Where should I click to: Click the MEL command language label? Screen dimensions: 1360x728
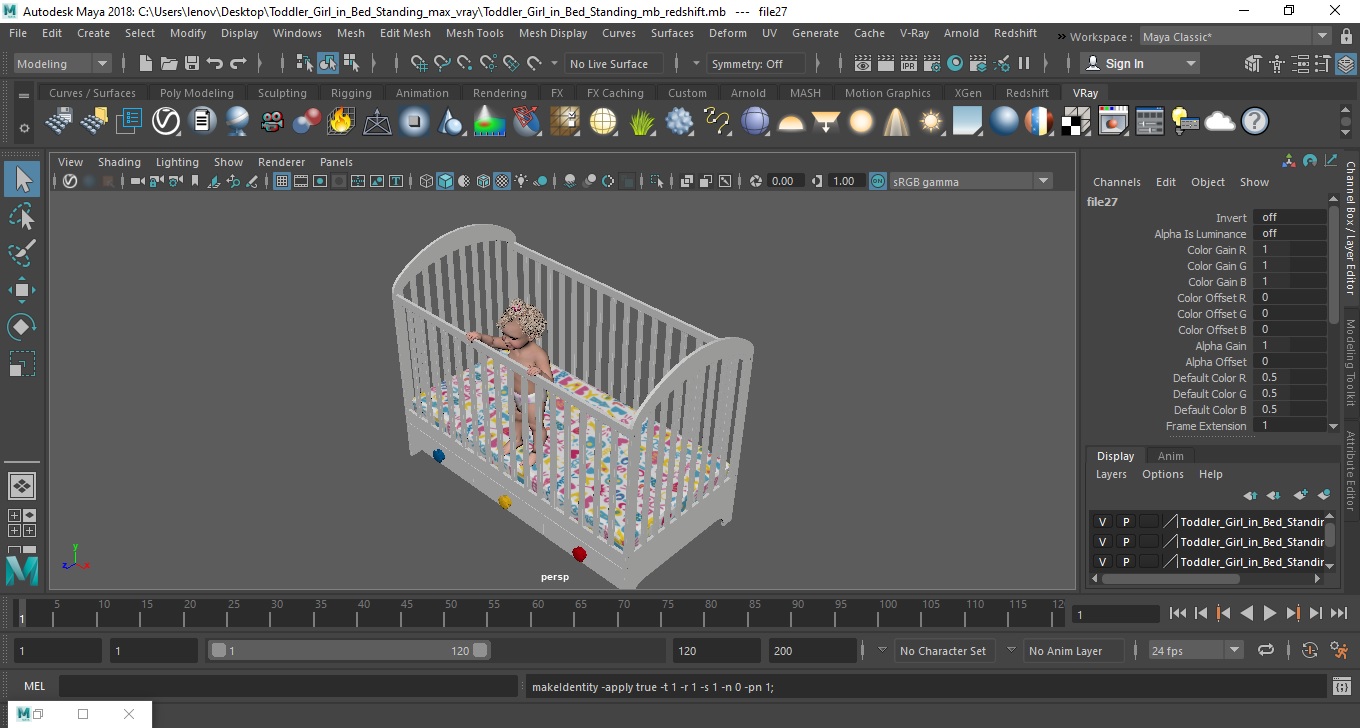[34, 686]
